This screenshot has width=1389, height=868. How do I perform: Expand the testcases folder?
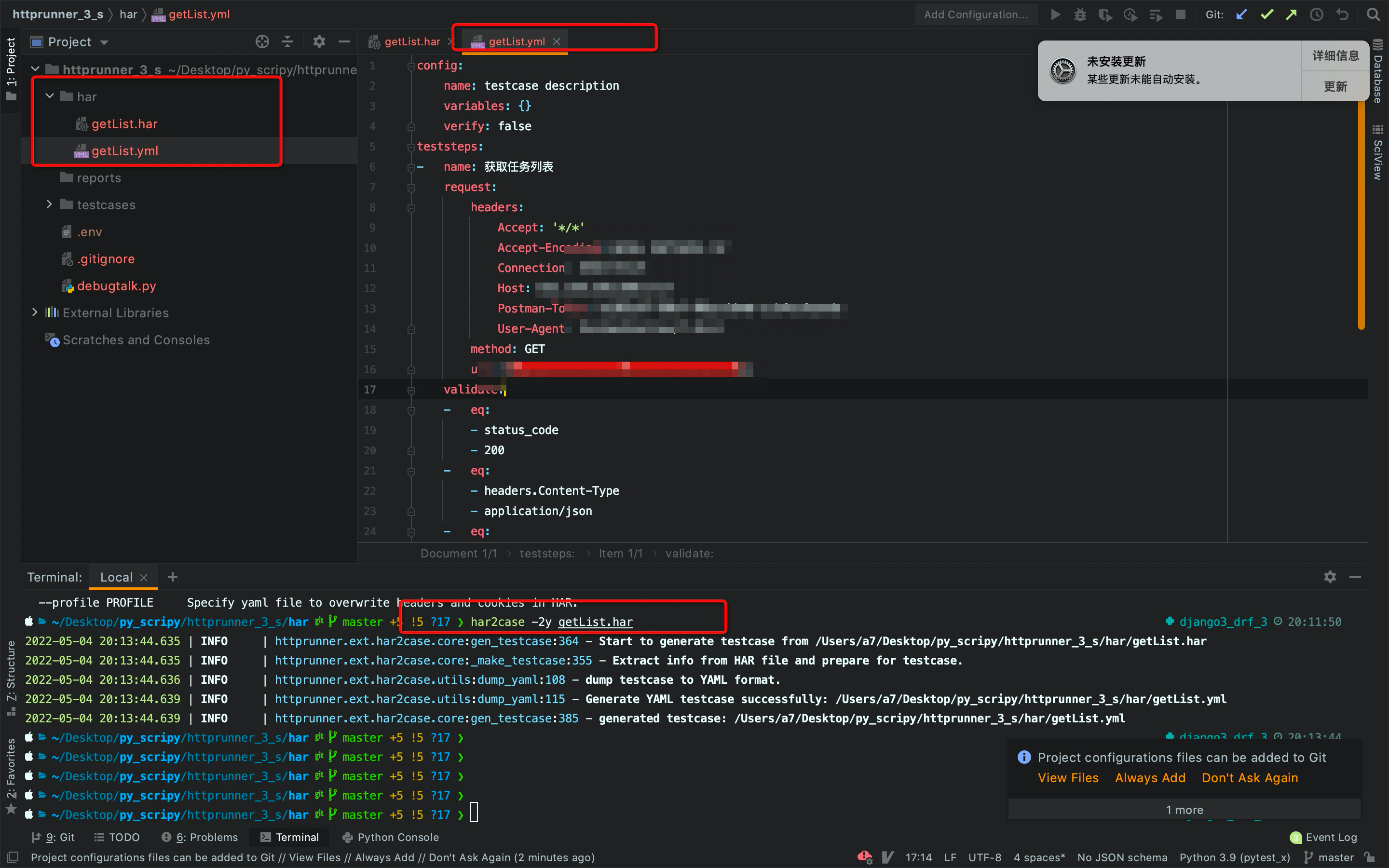point(49,204)
